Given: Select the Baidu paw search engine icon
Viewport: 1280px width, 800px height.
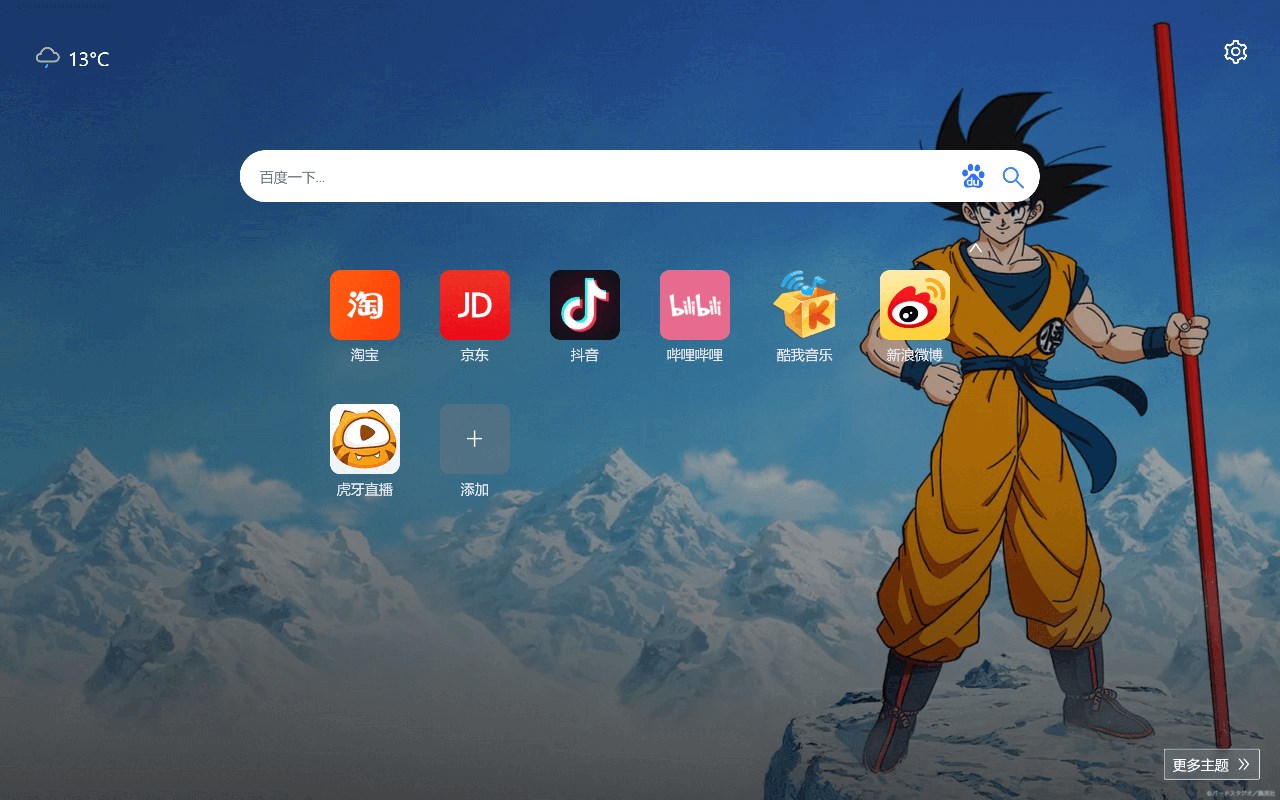Looking at the screenshot, I should [x=973, y=177].
